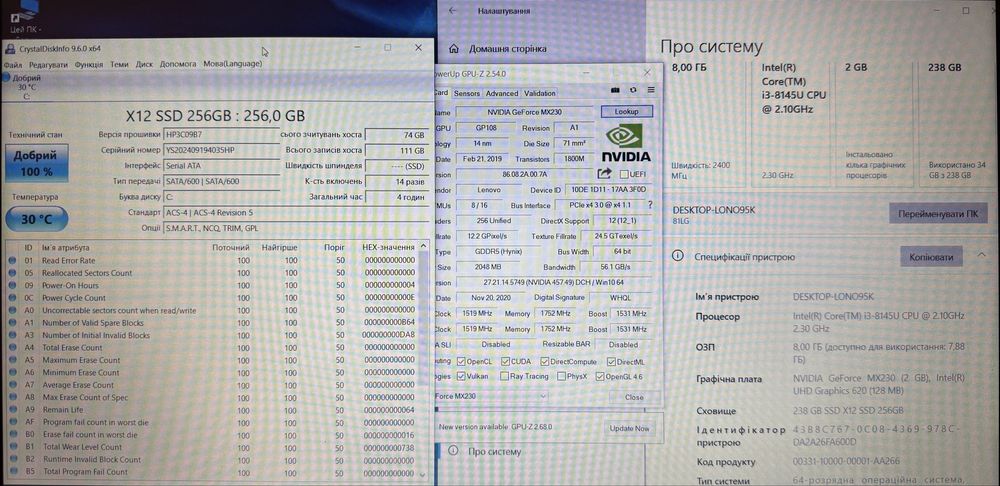Toggle the OpenGL 4.6 checkbox

click(599, 376)
